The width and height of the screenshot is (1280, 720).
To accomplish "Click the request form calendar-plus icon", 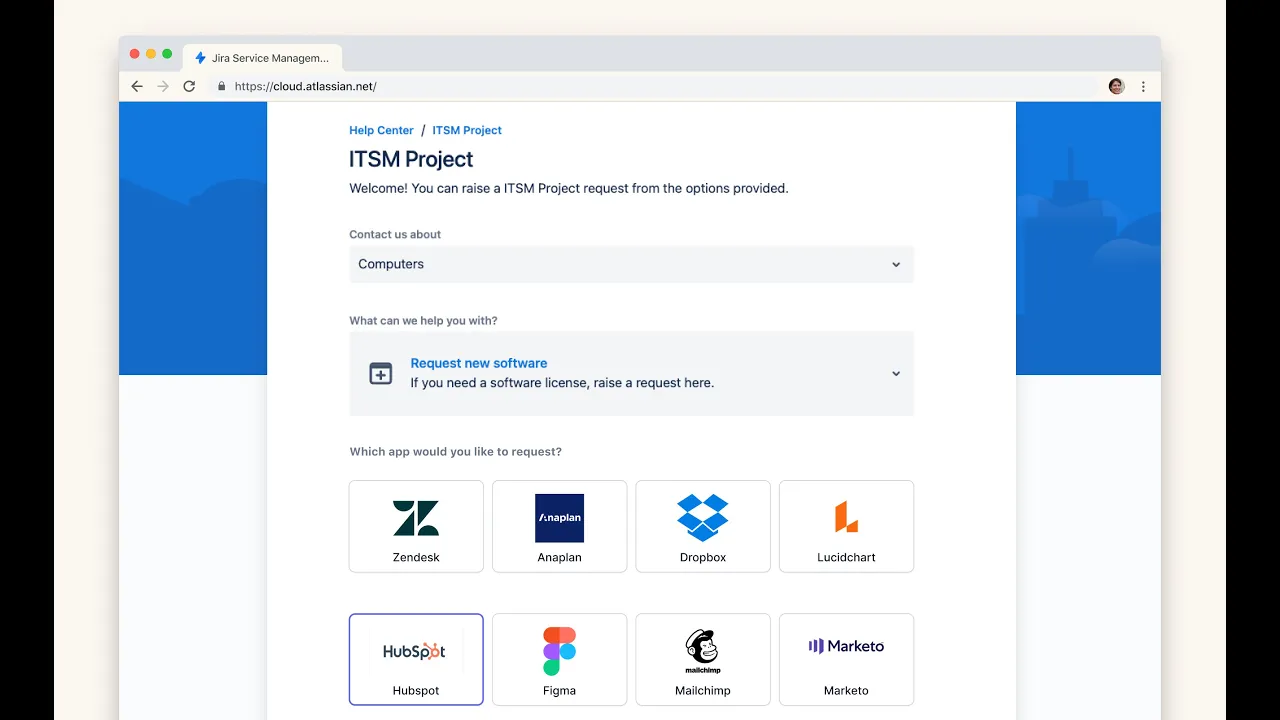I will pyautogui.click(x=381, y=373).
